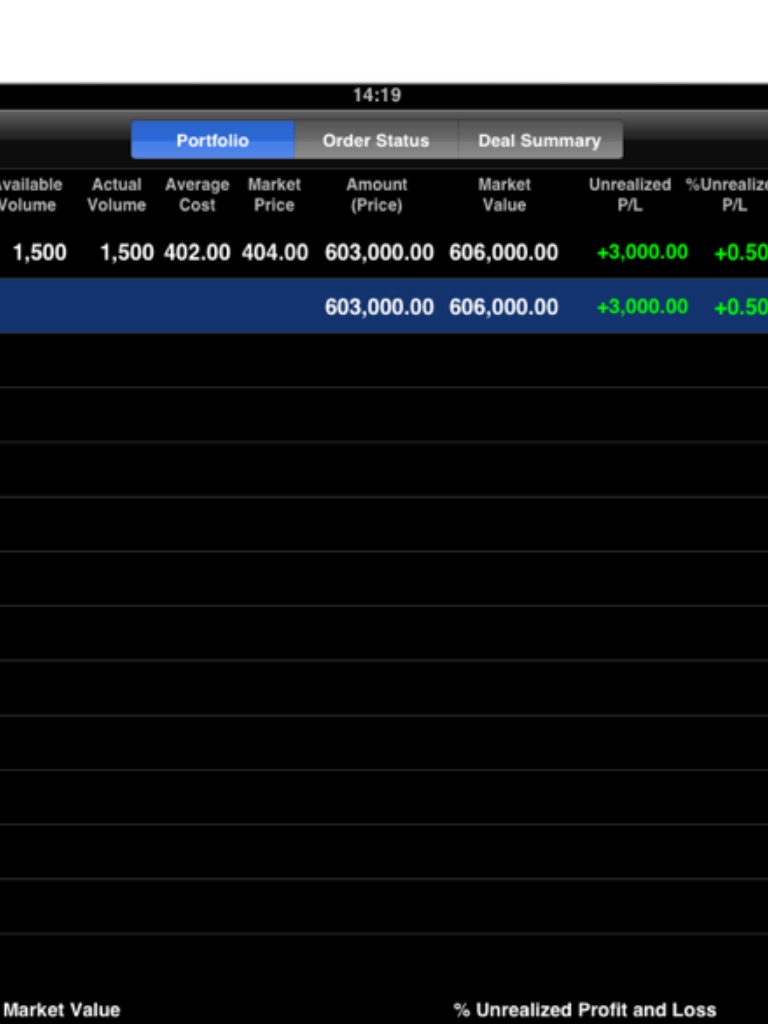
Task: Click the 14:19 clock in status bar
Action: pos(377,95)
